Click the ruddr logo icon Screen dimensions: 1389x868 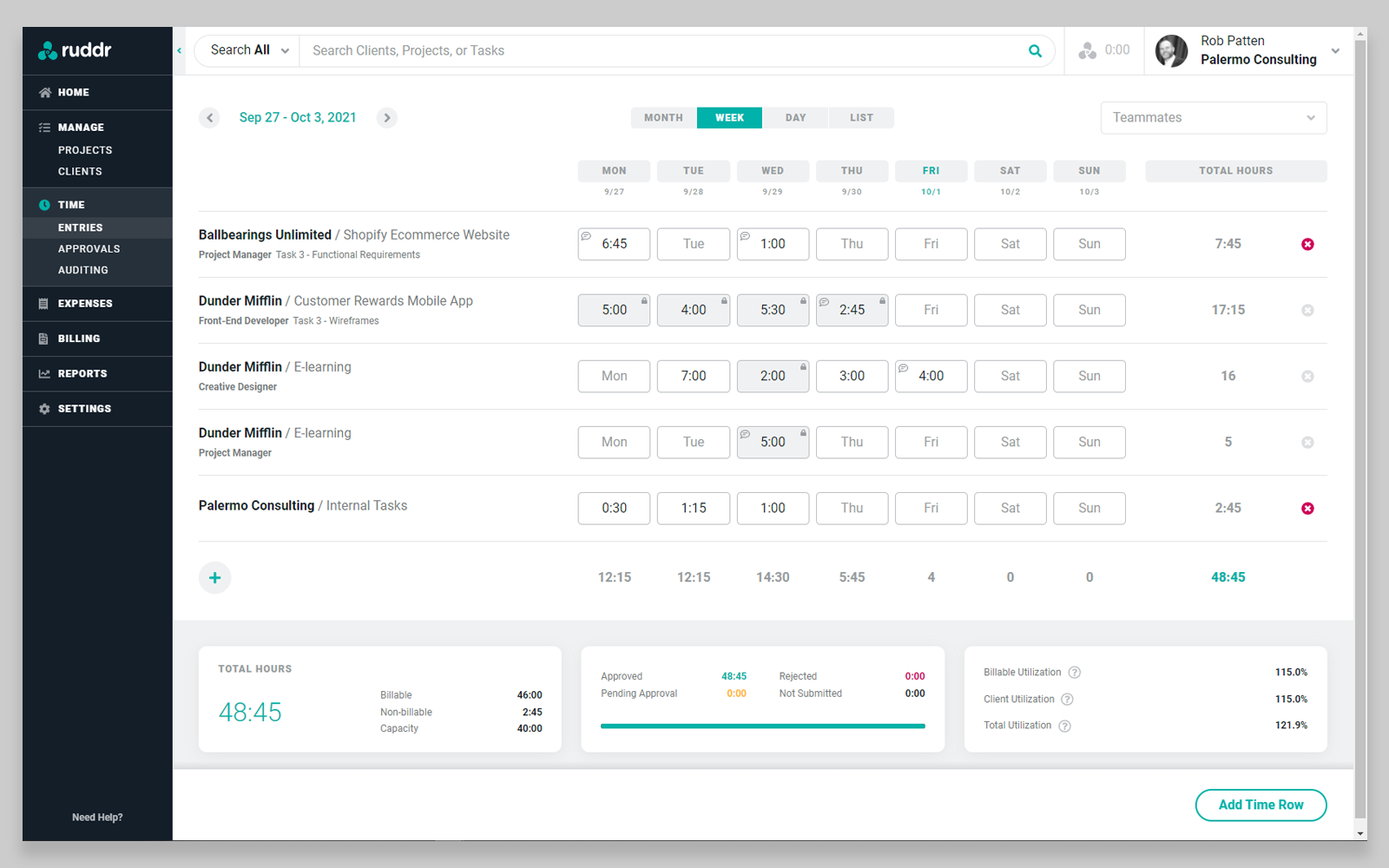(49, 50)
